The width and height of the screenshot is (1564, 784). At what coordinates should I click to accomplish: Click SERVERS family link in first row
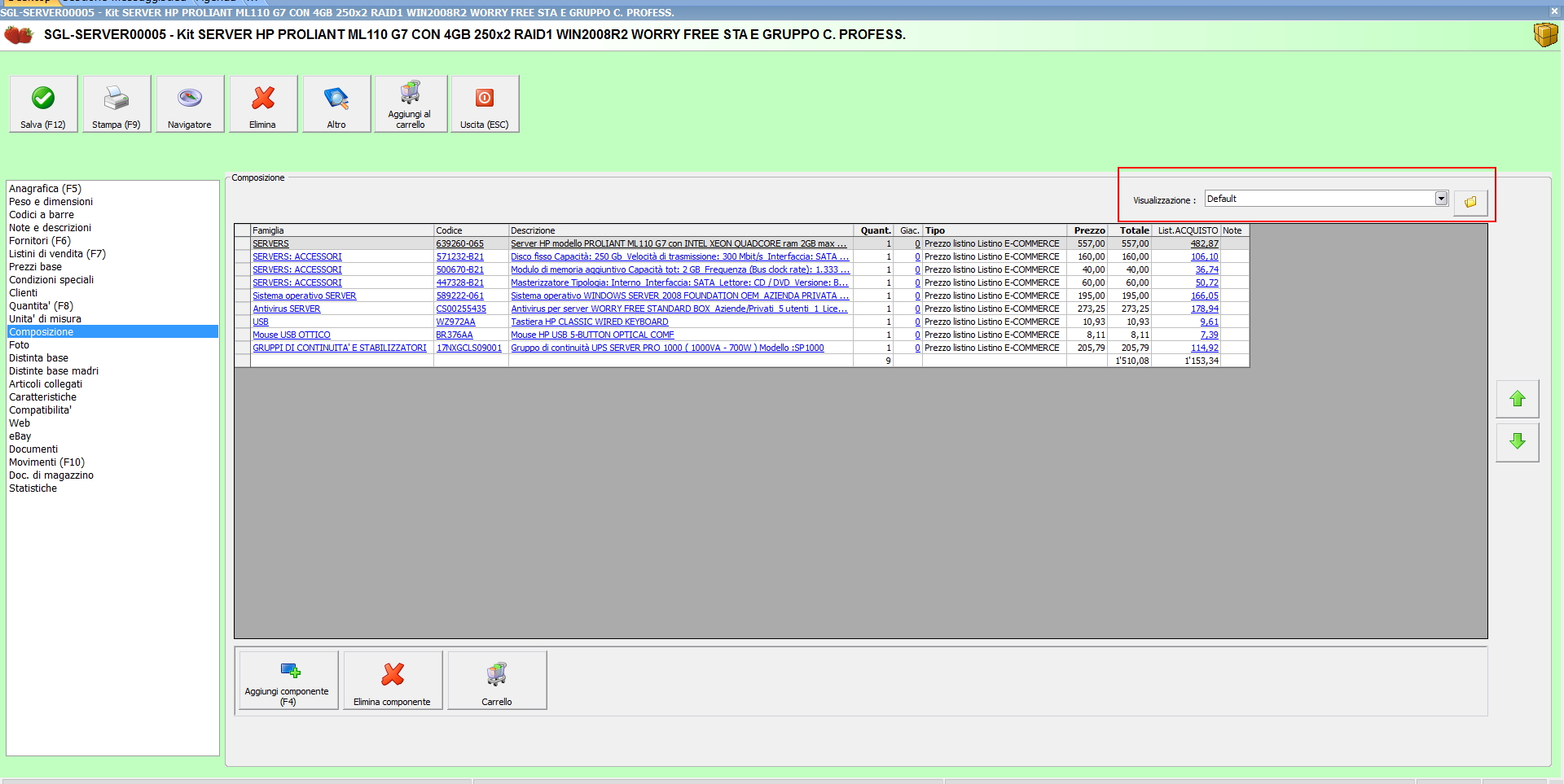(270, 243)
